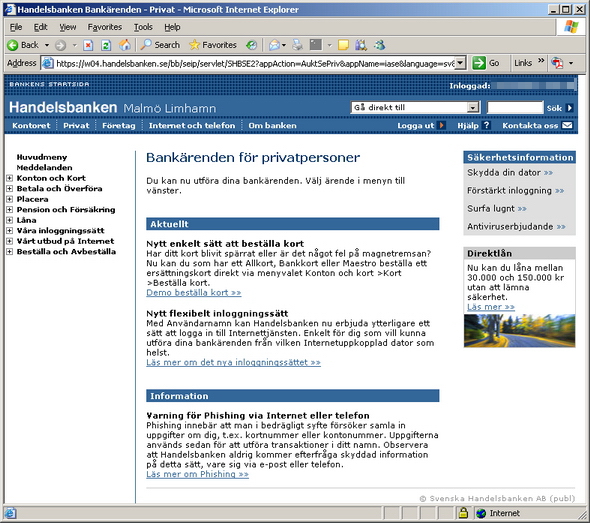Click the Om banken navigation tab

[x=272, y=126]
